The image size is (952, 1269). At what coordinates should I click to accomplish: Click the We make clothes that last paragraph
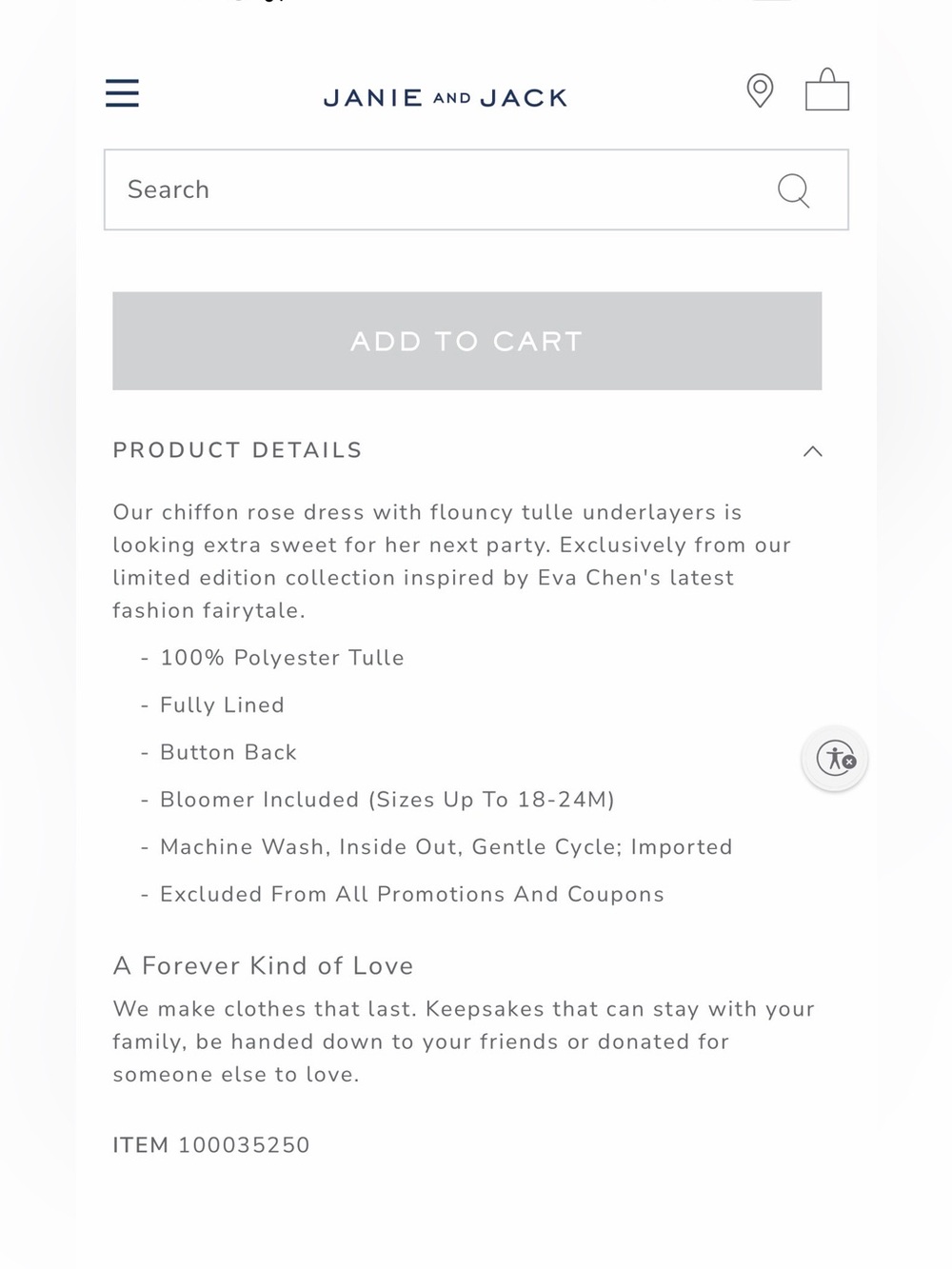click(x=464, y=1041)
